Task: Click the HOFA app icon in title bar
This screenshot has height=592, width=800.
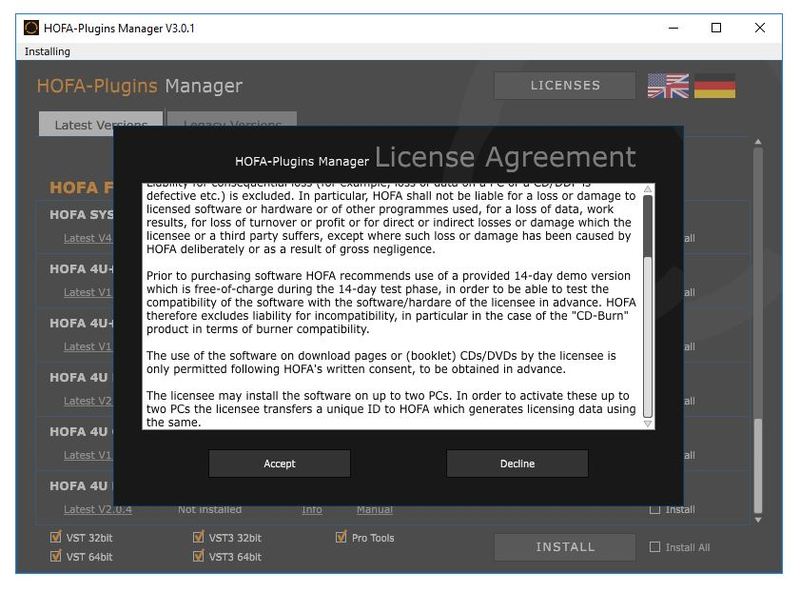Action: coord(31,28)
